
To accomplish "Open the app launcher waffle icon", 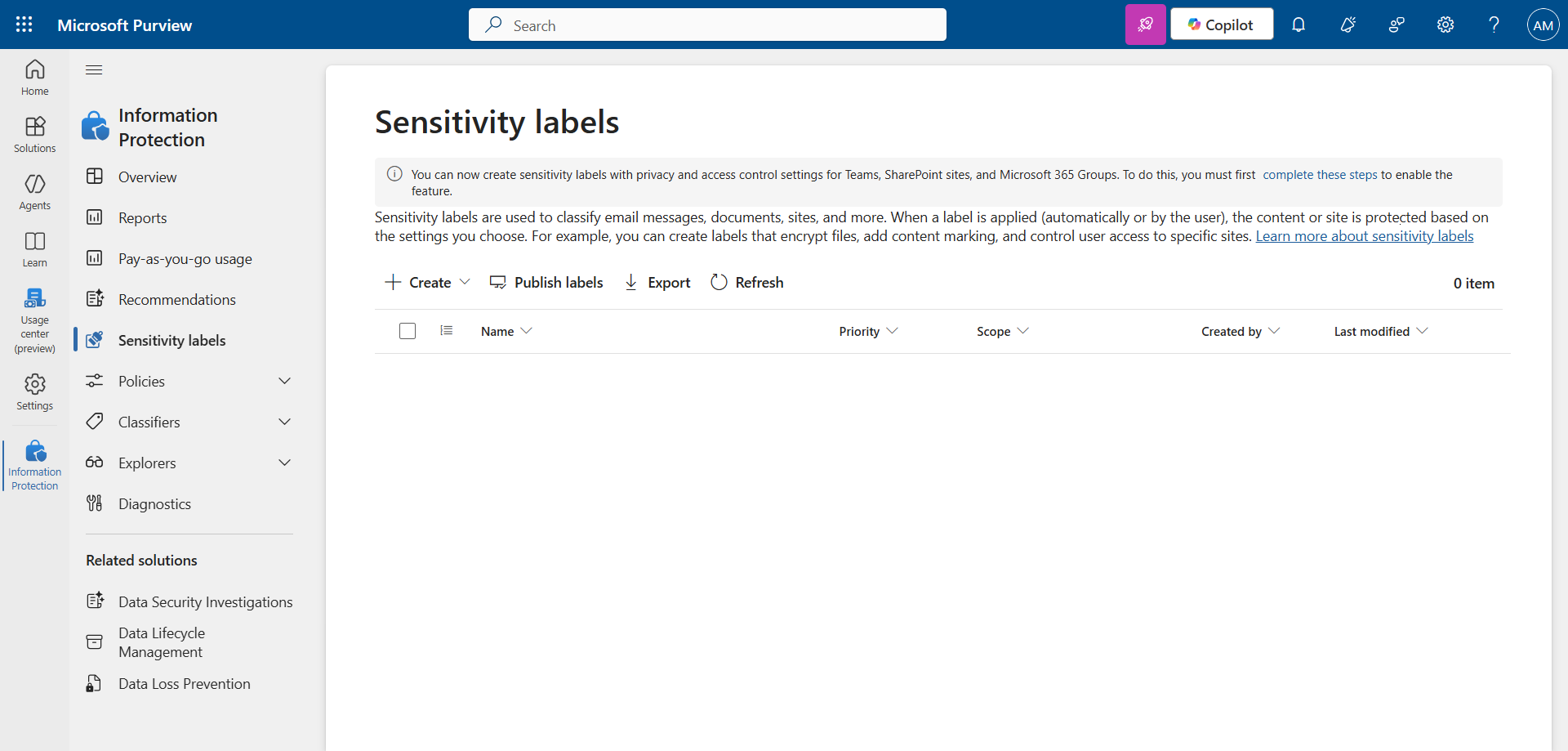I will tap(24, 25).
